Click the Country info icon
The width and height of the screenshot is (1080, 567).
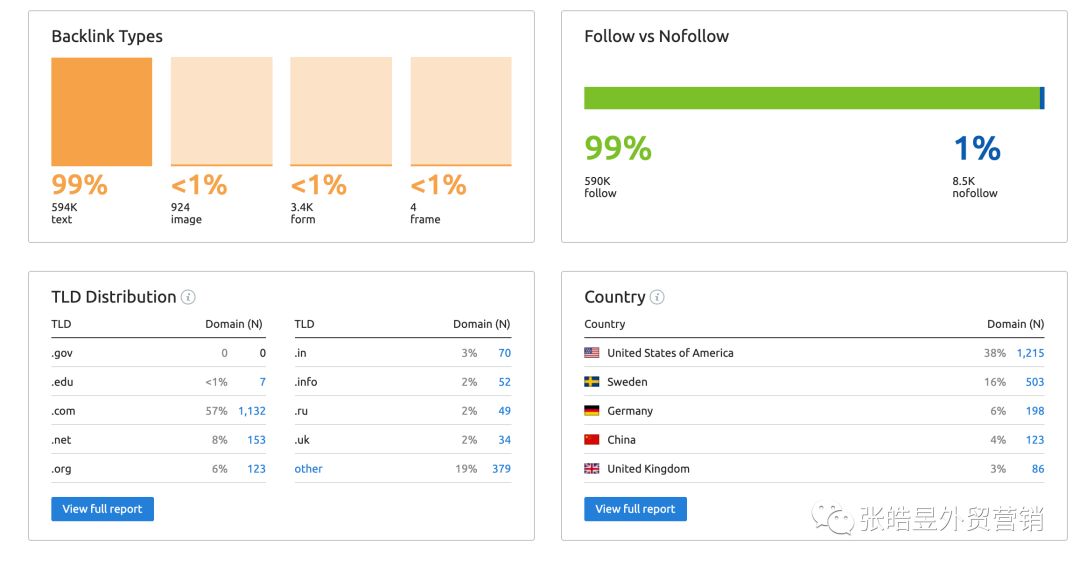click(657, 297)
